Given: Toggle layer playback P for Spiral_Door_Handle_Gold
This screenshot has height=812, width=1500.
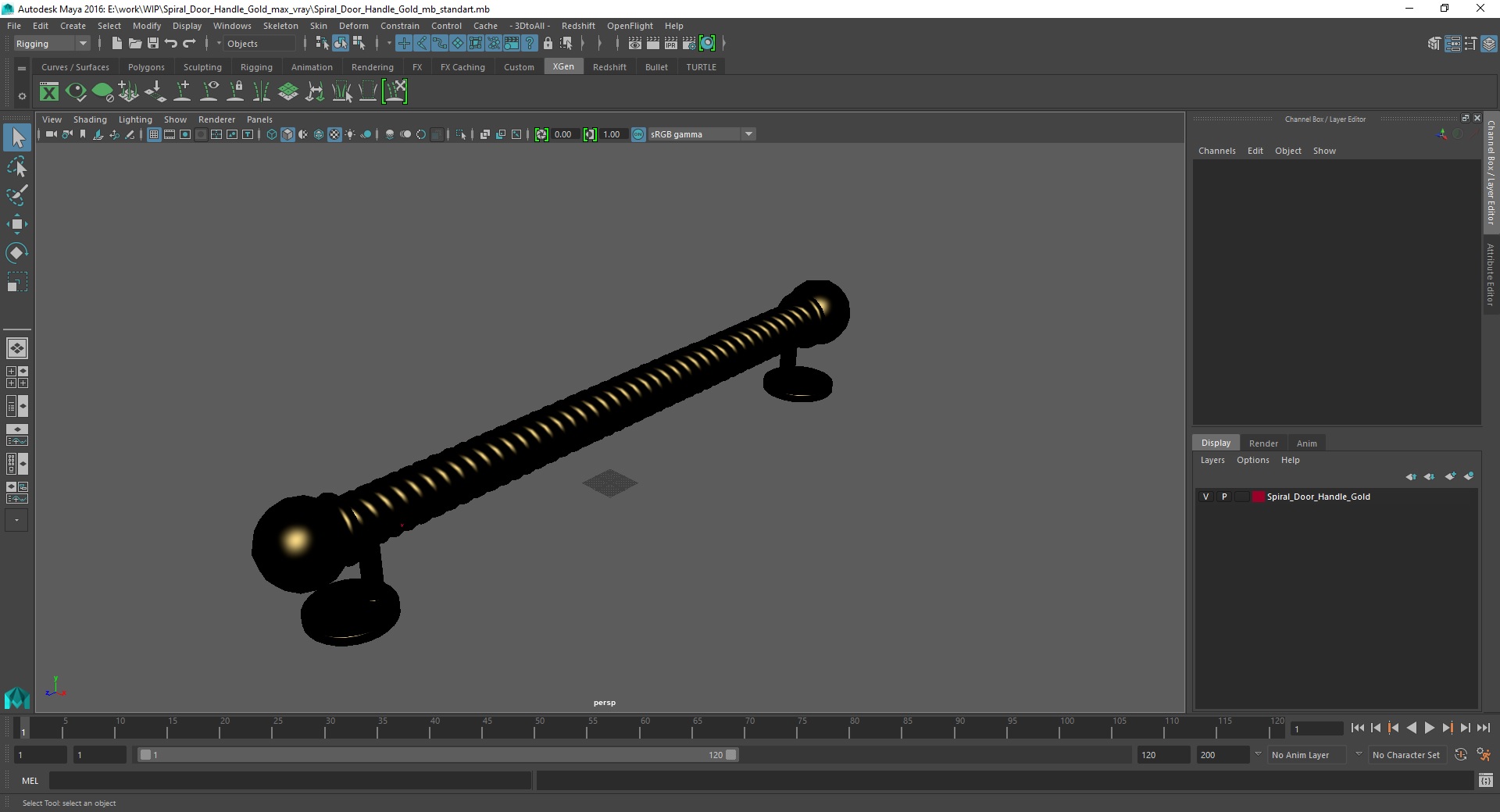Looking at the screenshot, I should [x=1224, y=497].
